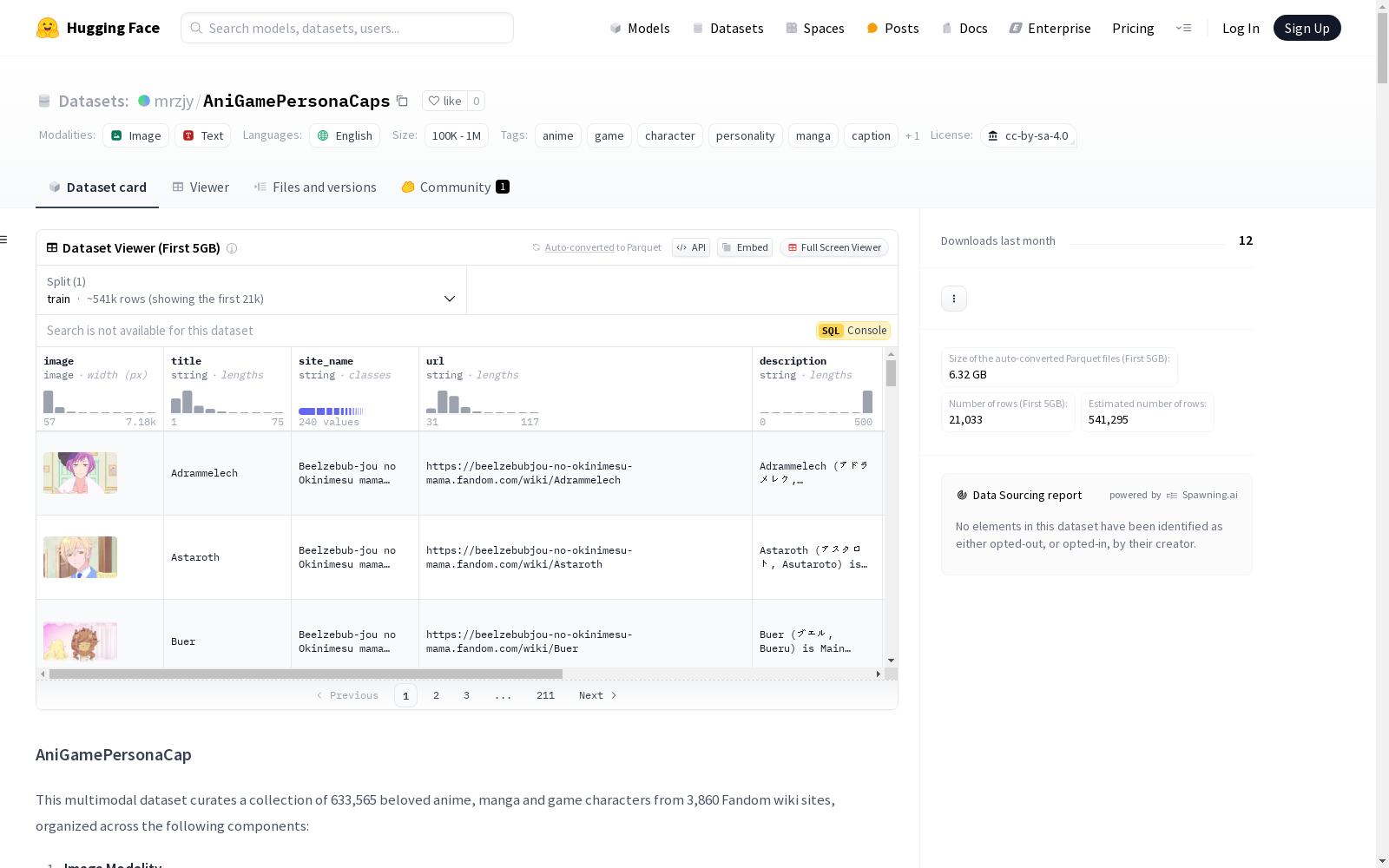Click the Sign Up button

click(x=1307, y=28)
